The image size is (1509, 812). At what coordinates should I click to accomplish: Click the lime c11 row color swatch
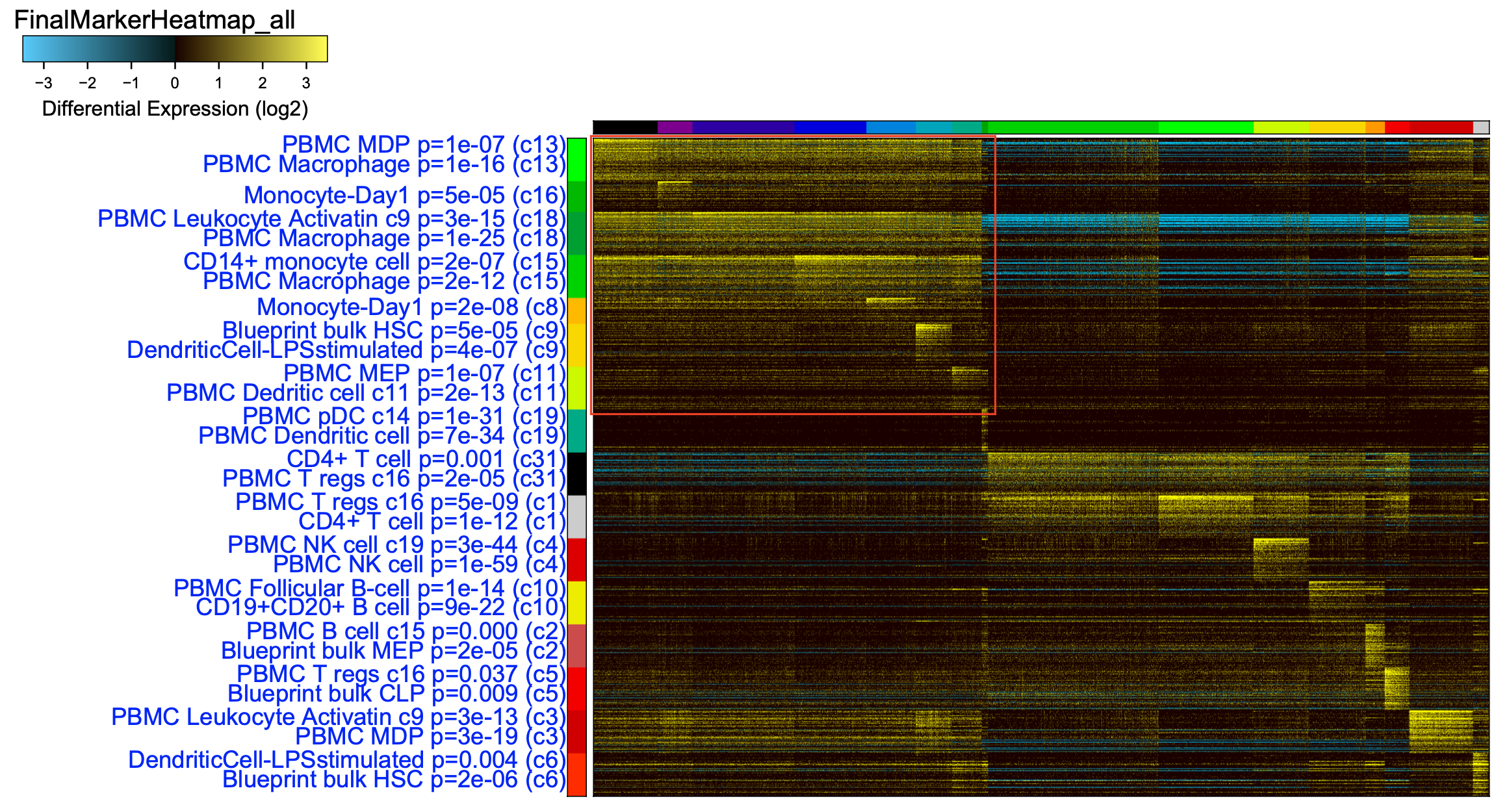coord(576,388)
